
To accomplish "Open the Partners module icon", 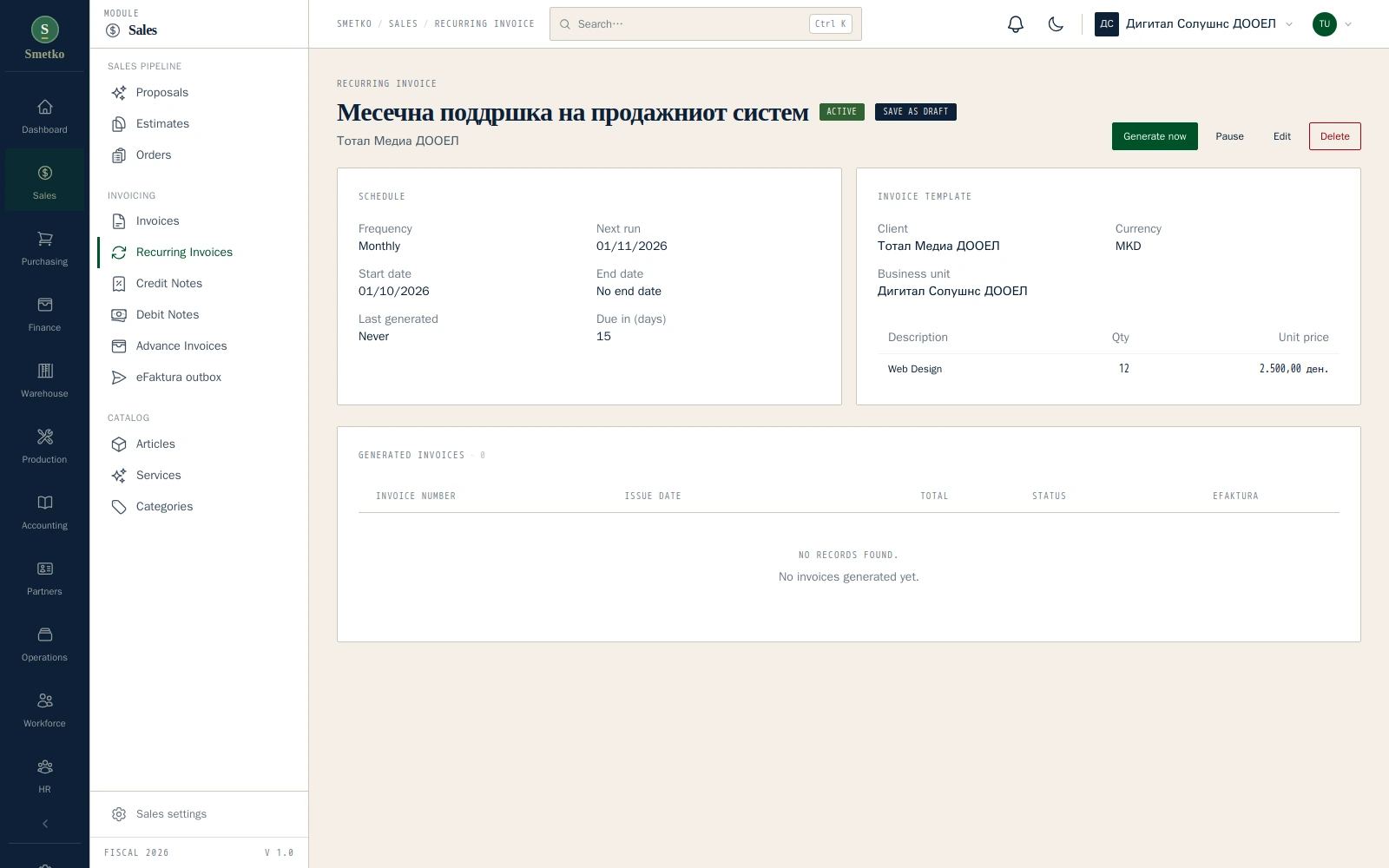I will point(44,578).
